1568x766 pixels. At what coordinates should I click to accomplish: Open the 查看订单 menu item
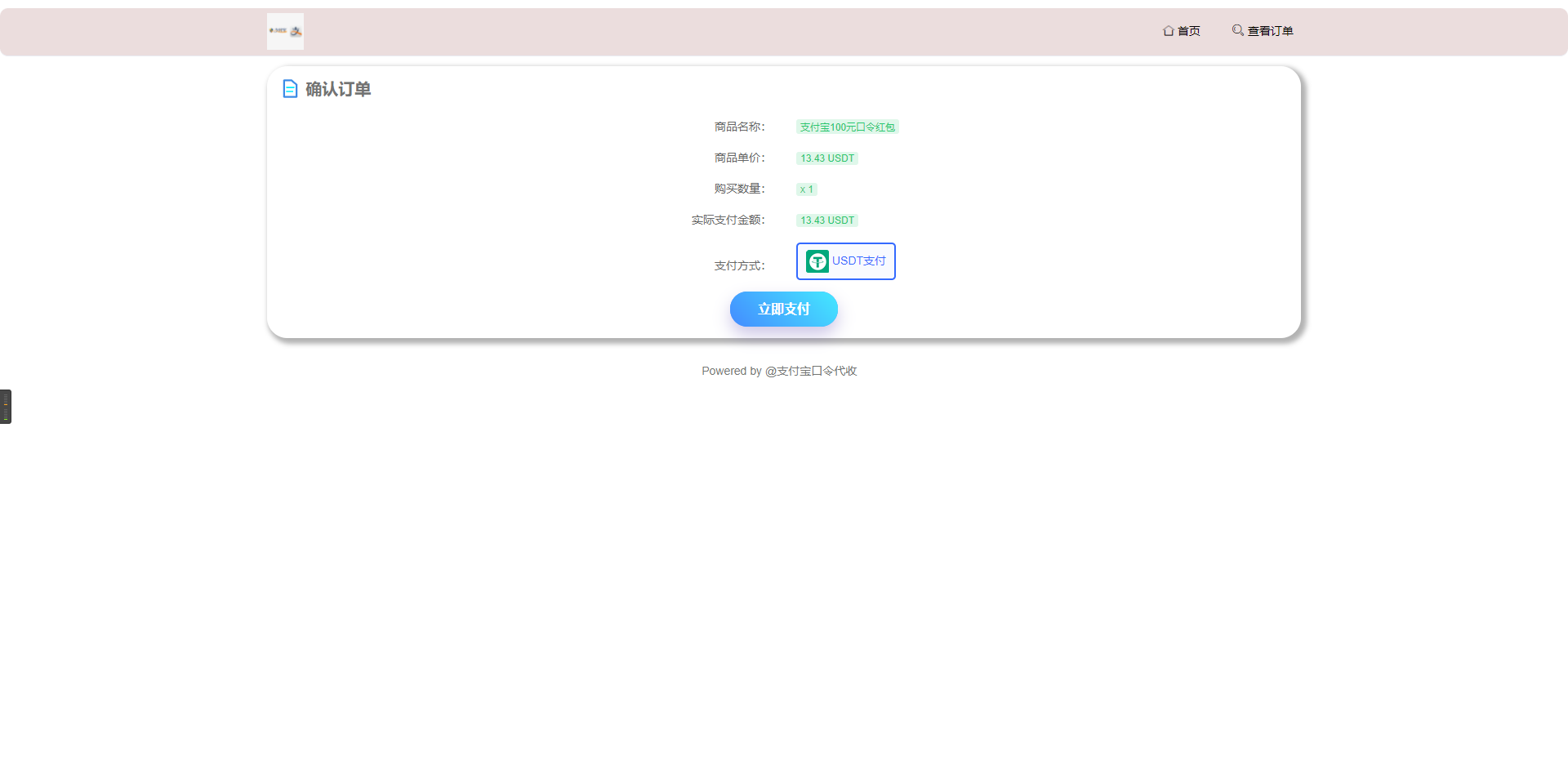coord(1263,31)
